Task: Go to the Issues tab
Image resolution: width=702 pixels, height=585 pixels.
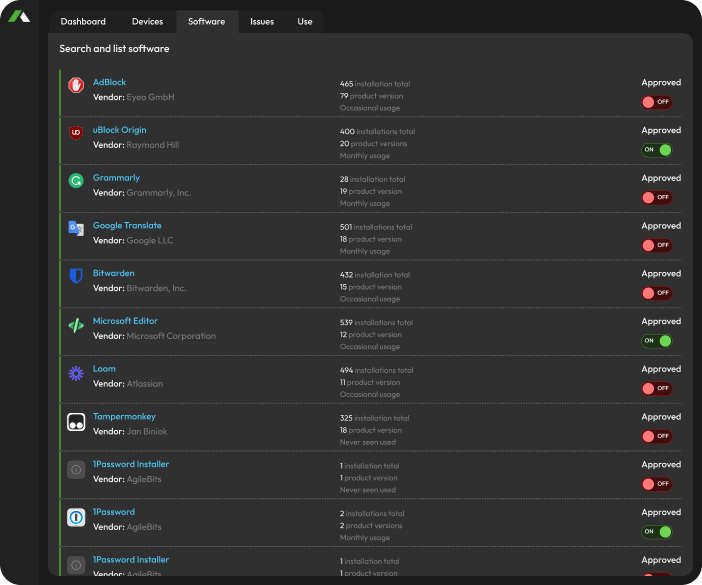Action: [262, 21]
